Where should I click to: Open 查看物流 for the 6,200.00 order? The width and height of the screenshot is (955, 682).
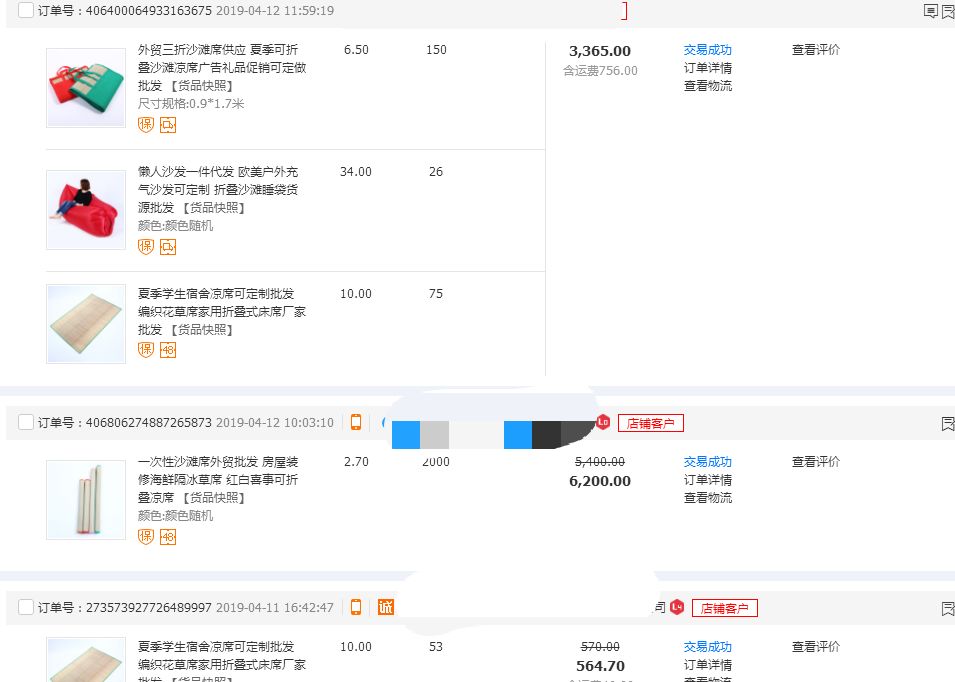(x=707, y=498)
